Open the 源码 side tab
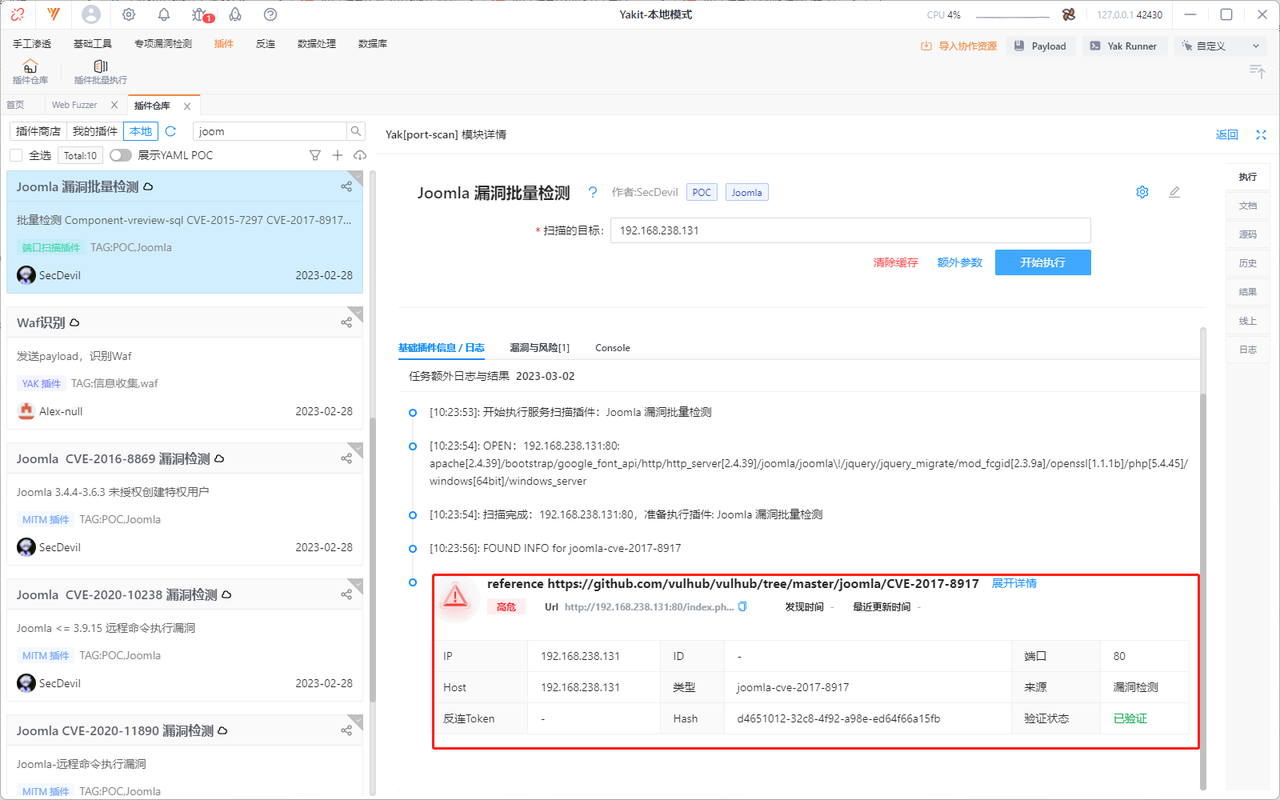The width and height of the screenshot is (1280, 800). click(x=1247, y=235)
